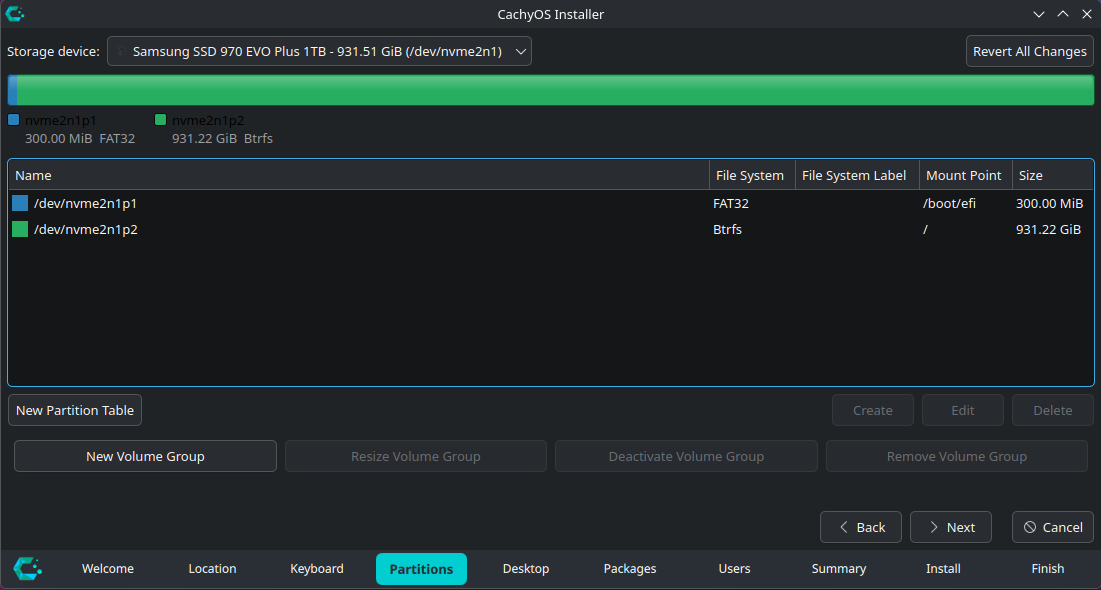1101x590 pixels.
Task: Proceed with the Next button
Action: point(951,527)
